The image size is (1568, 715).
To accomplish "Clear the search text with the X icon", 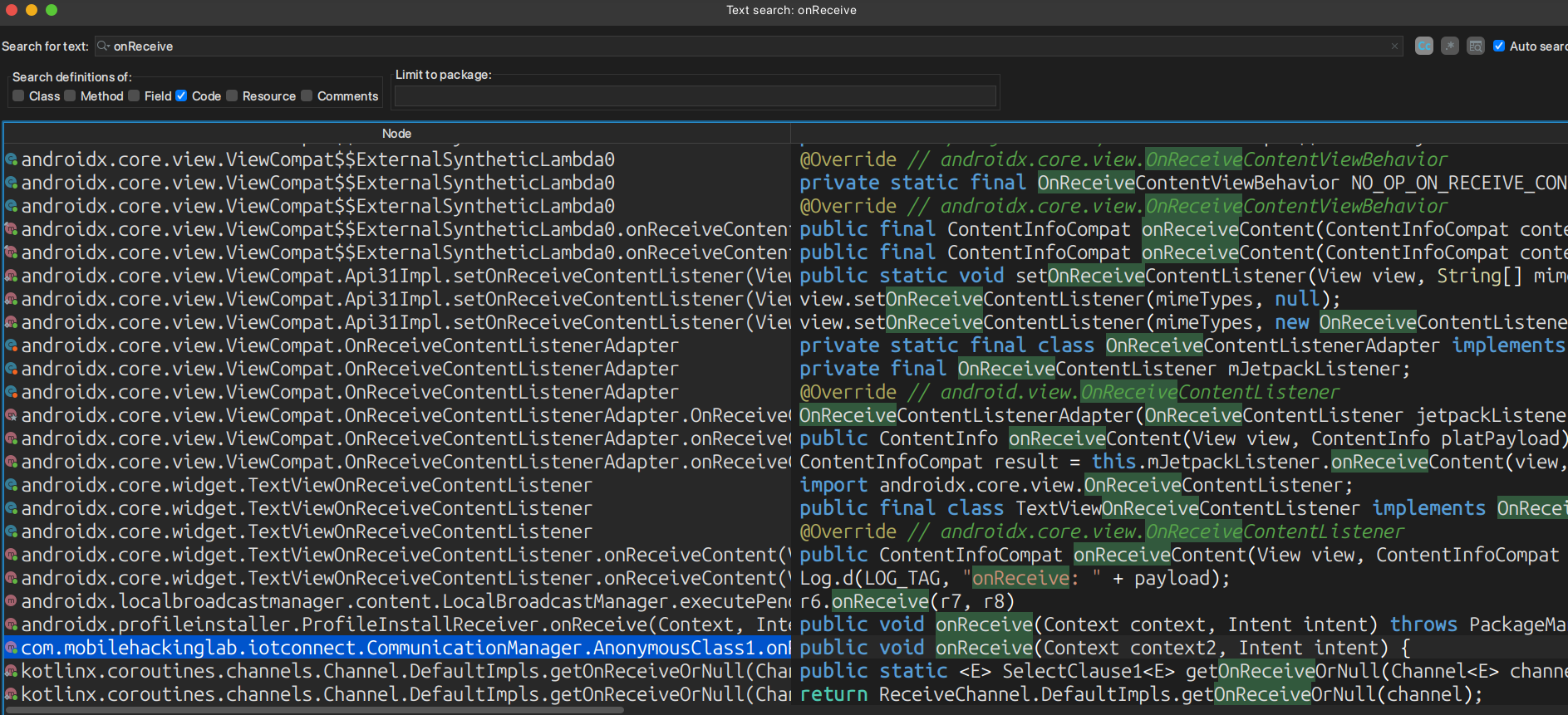I will pyautogui.click(x=1394, y=47).
